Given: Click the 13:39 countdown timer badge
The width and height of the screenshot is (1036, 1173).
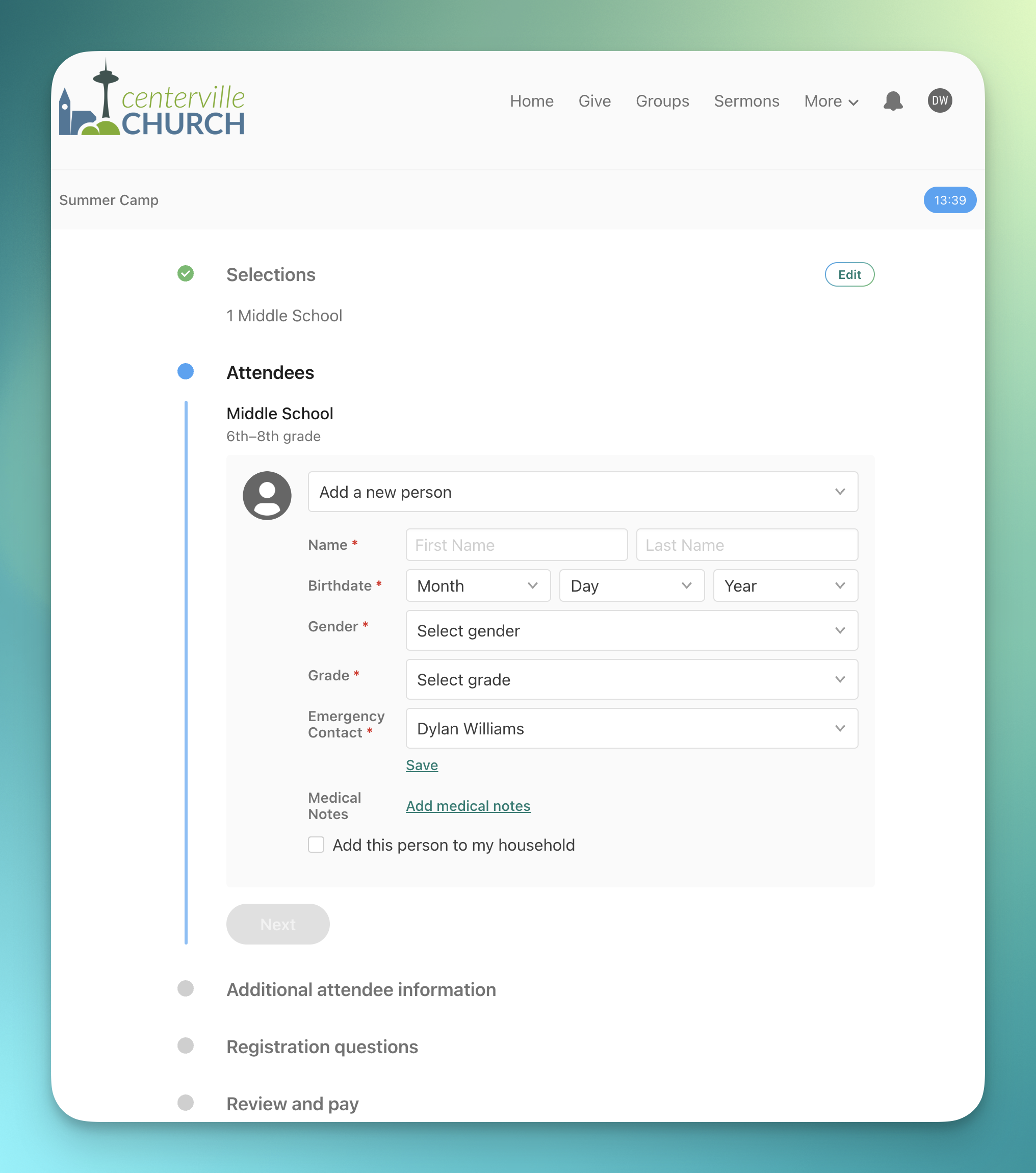Looking at the screenshot, I should pos(949,200).
